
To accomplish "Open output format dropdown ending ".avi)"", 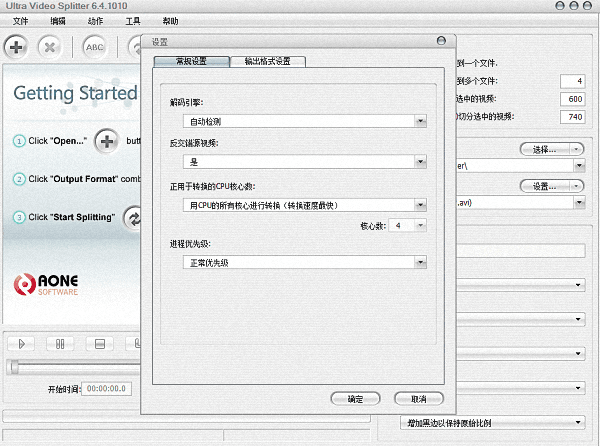I will (x=579, y=202).
